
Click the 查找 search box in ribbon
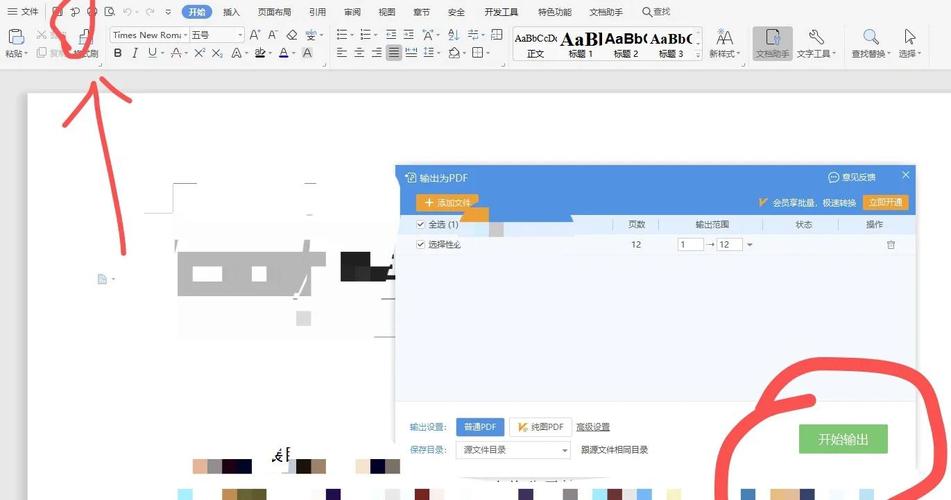point(656,12)
